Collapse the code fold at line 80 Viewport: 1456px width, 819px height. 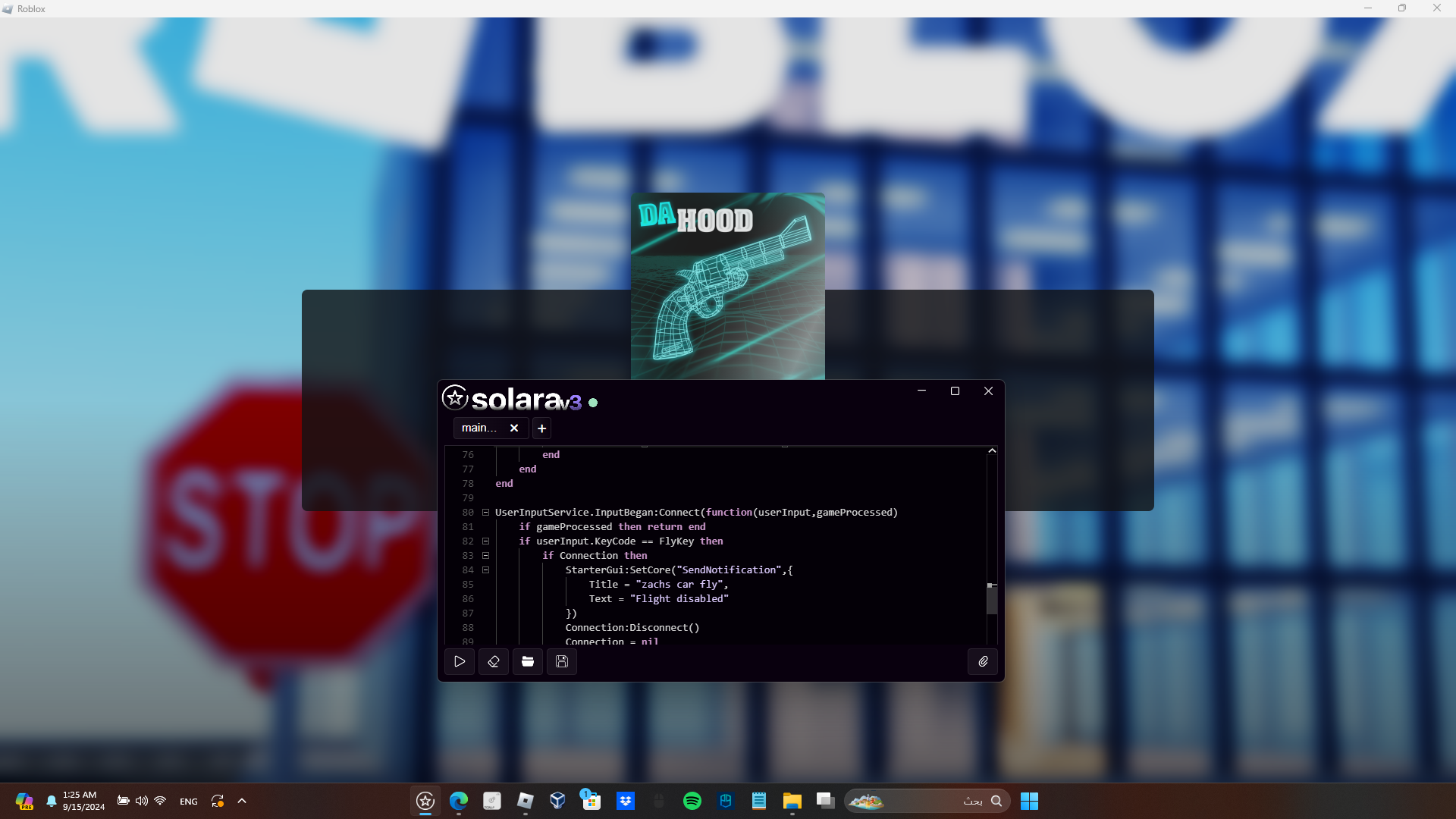486,513
